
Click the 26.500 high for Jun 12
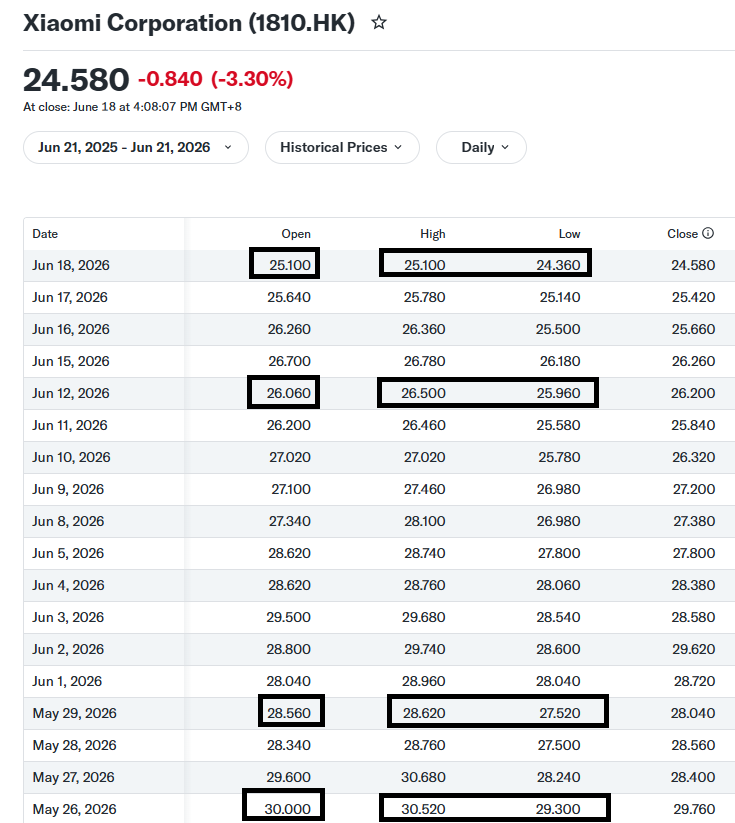pyautogui.click(x=423, y=393)
